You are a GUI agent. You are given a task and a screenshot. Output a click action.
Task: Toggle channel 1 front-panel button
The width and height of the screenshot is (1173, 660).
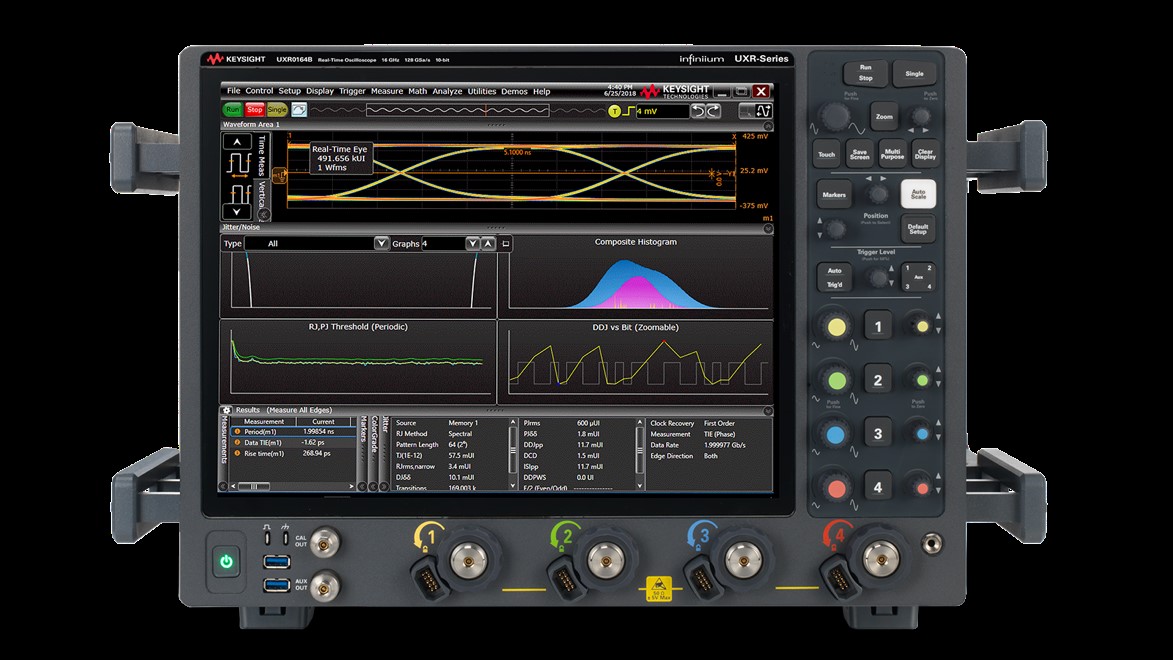click(878, 326)
